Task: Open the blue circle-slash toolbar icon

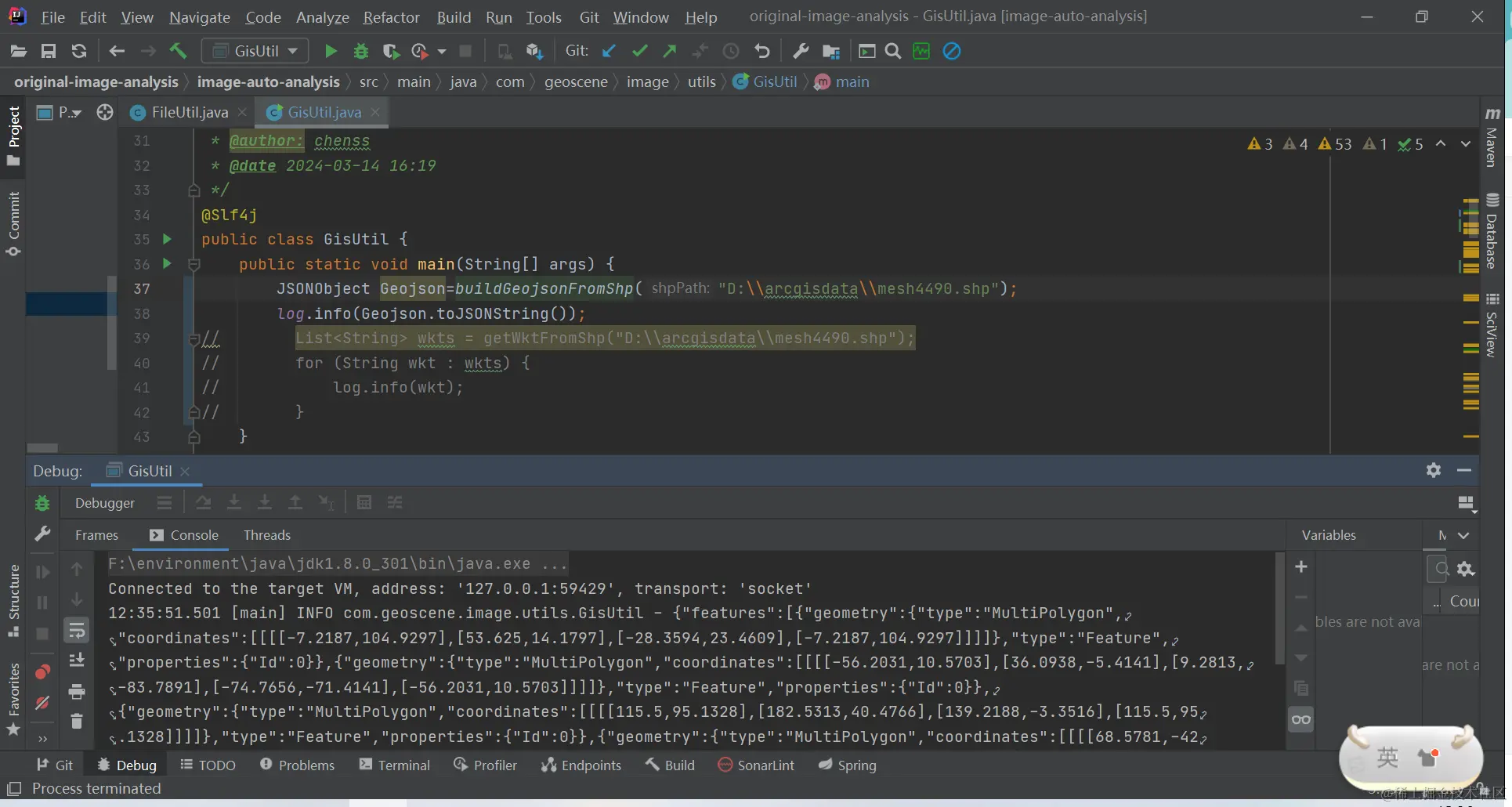Action: (952, 51)
